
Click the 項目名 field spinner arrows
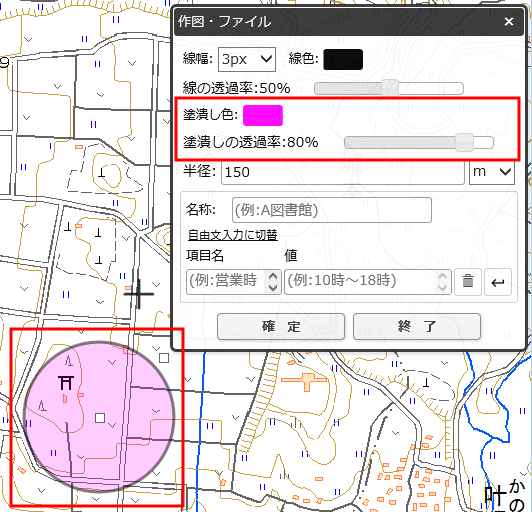tap(273, 282)
